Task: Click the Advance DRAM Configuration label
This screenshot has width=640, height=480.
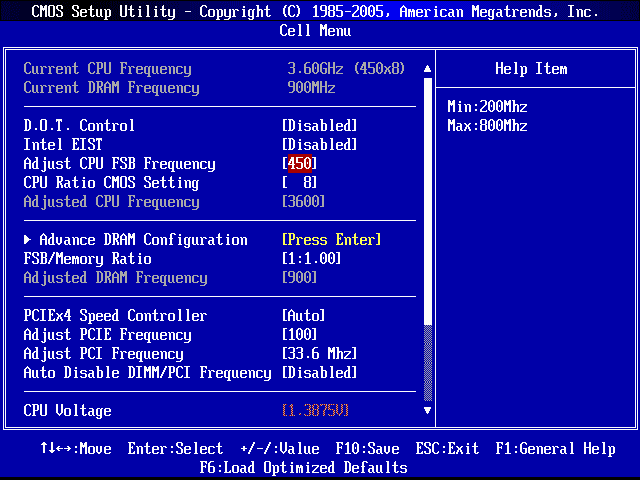Action: pyautogui.click(x=143, y=240)
